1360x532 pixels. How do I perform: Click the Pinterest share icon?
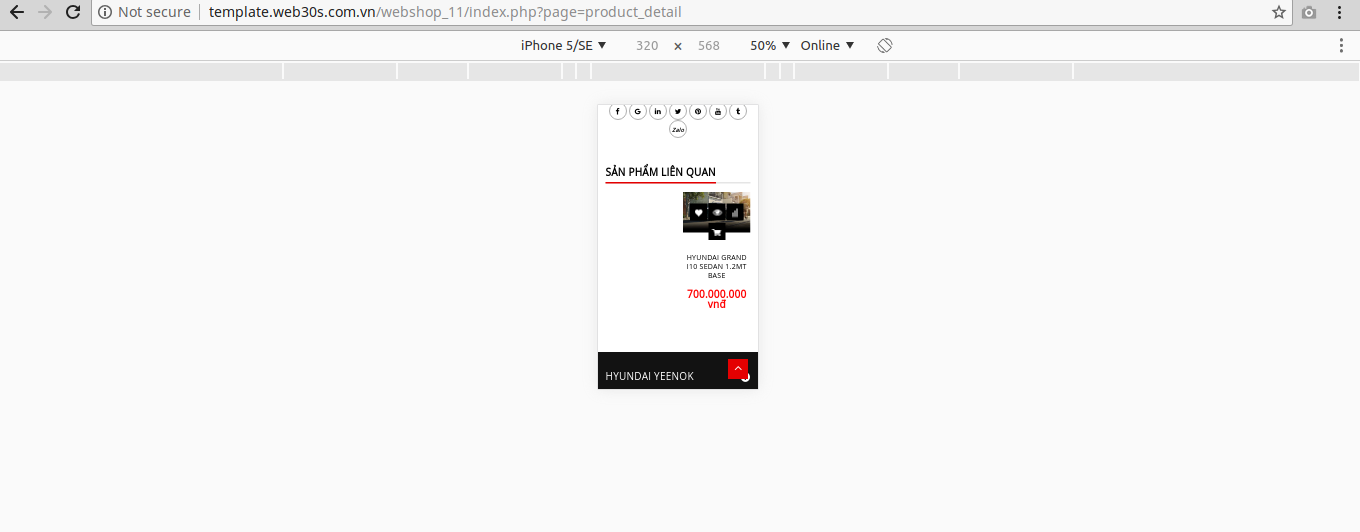[x=698, y=111]
